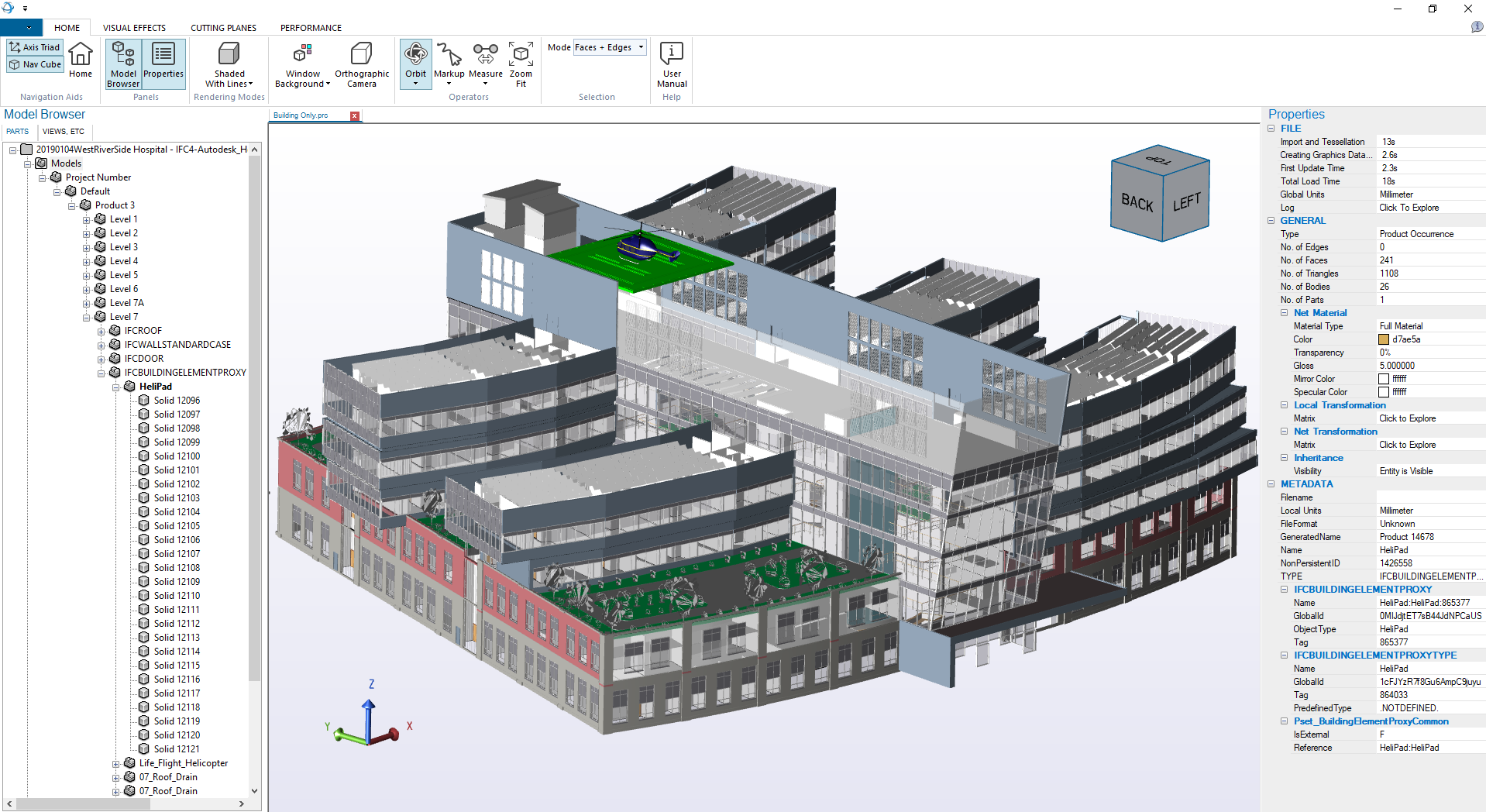Open the Views, Etc tab
This screenshot has height=812, width=1486.
point(64,132)
